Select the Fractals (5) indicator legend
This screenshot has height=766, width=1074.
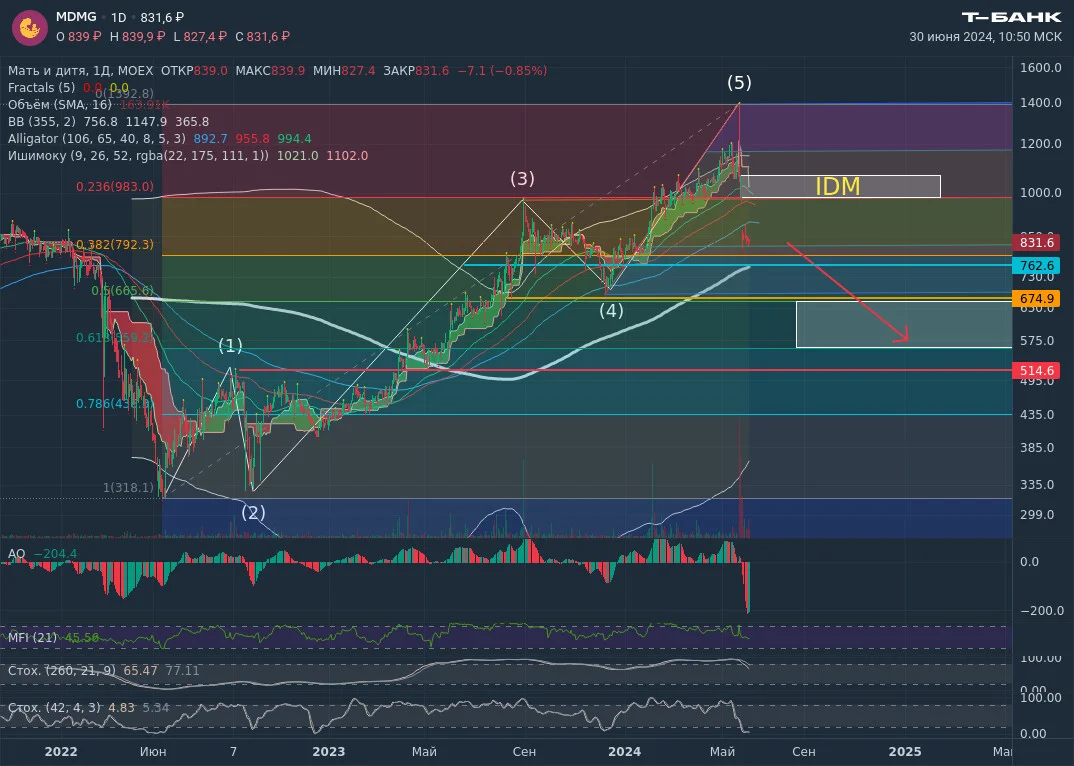pos(41,88)
